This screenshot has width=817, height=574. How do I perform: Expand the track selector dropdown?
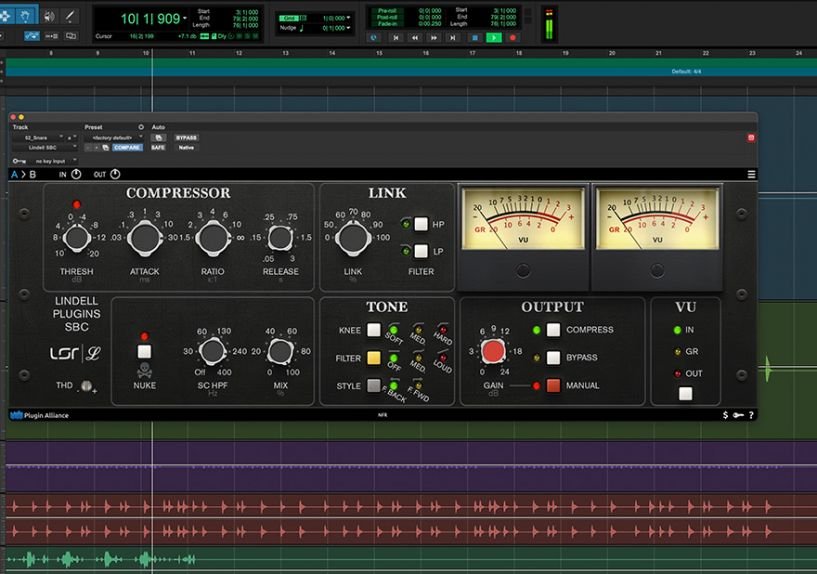(x=40, y=137)
